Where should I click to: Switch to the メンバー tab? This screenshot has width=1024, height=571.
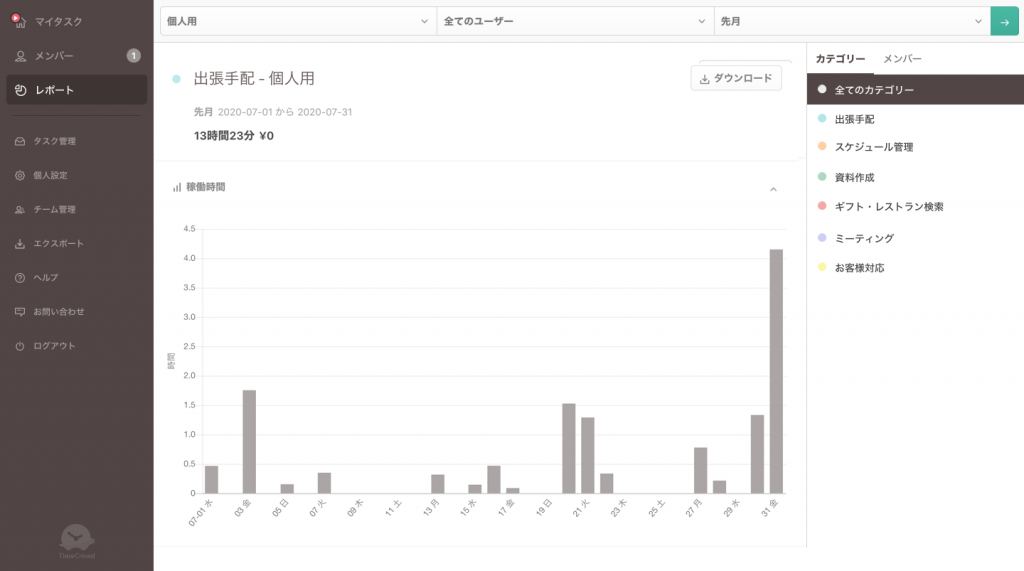[902, 59]
